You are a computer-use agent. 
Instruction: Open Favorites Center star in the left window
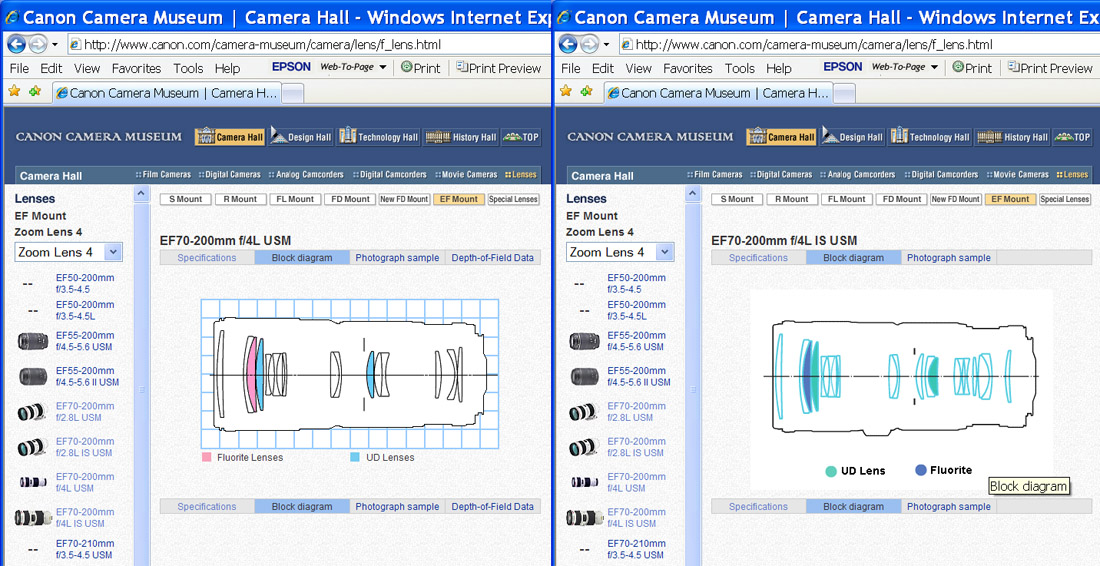[x=14, y=91]
